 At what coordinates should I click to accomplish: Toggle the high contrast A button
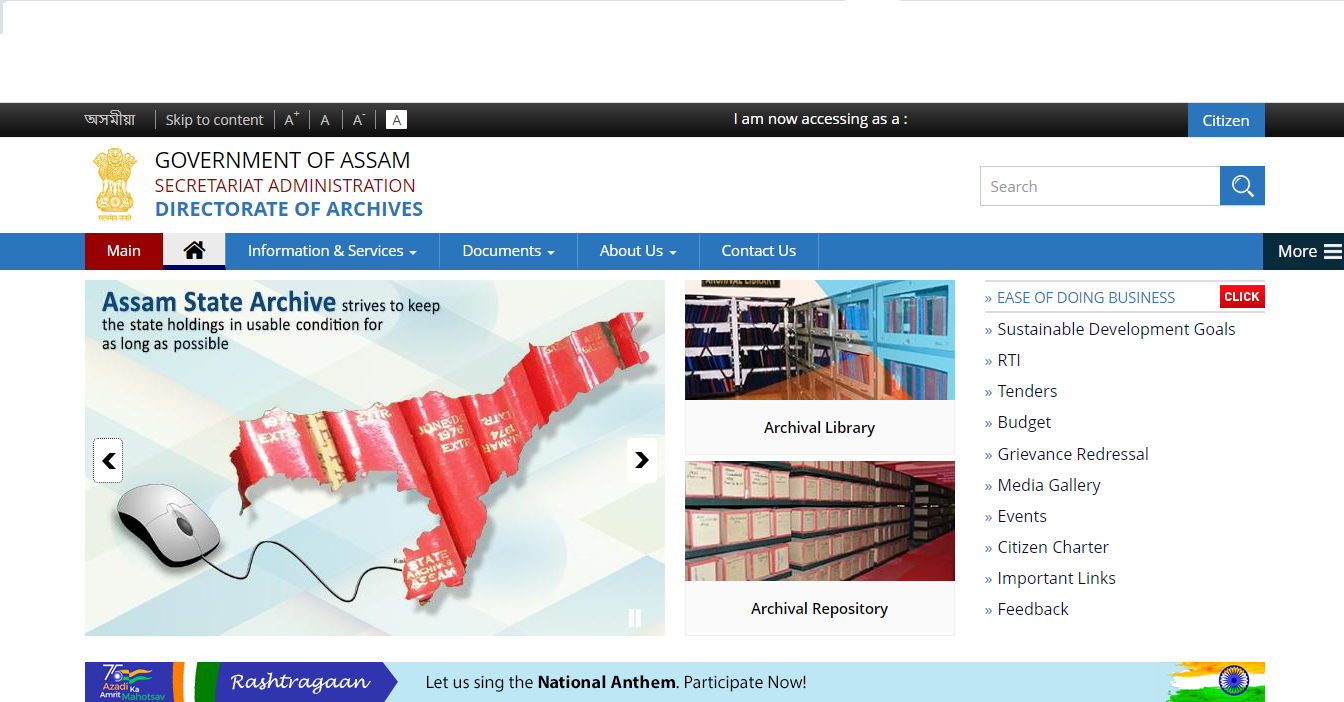tap(396, 120)
